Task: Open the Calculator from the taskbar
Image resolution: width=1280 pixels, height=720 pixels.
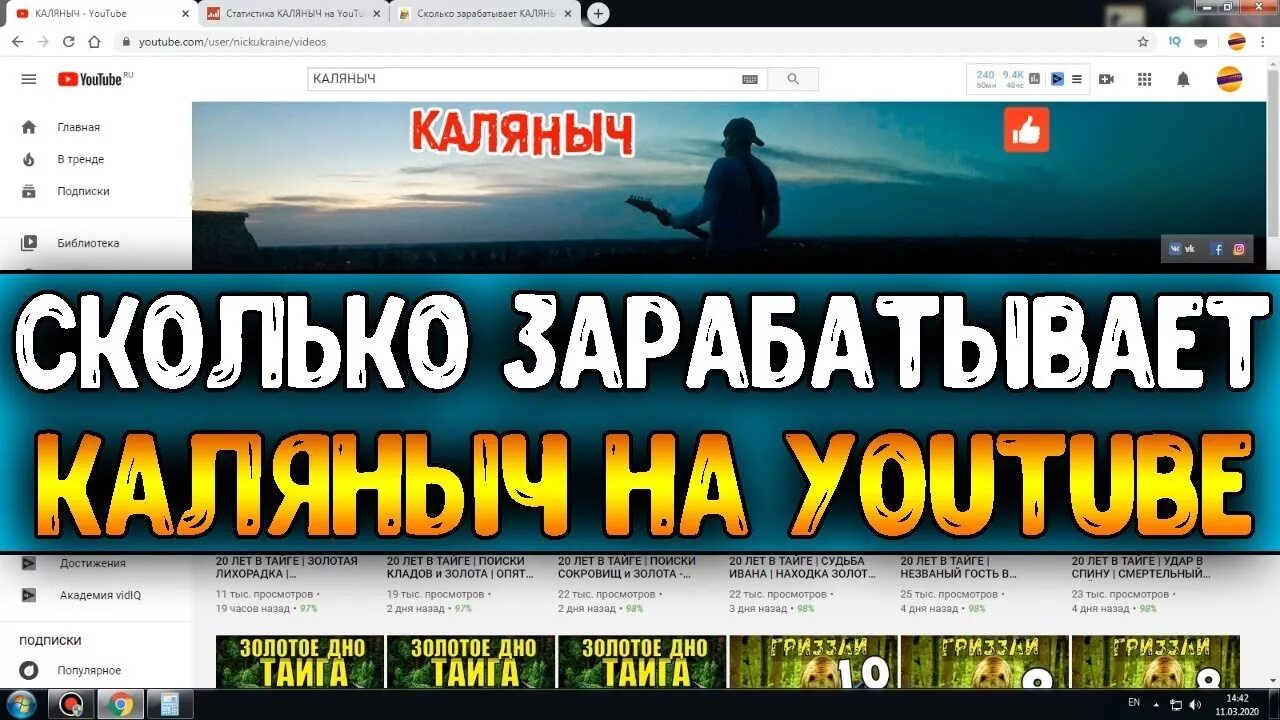Action: point(170,704)
